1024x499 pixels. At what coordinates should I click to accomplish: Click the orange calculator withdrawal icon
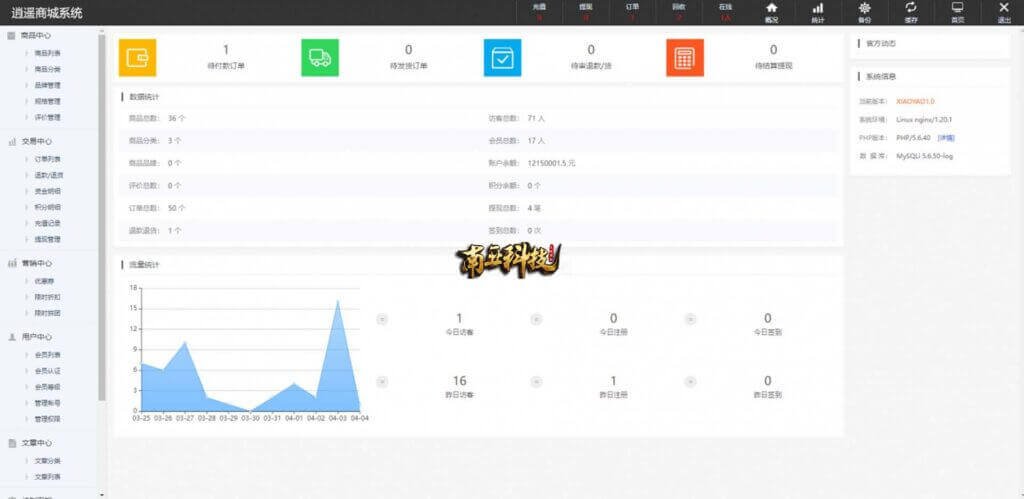685,58
